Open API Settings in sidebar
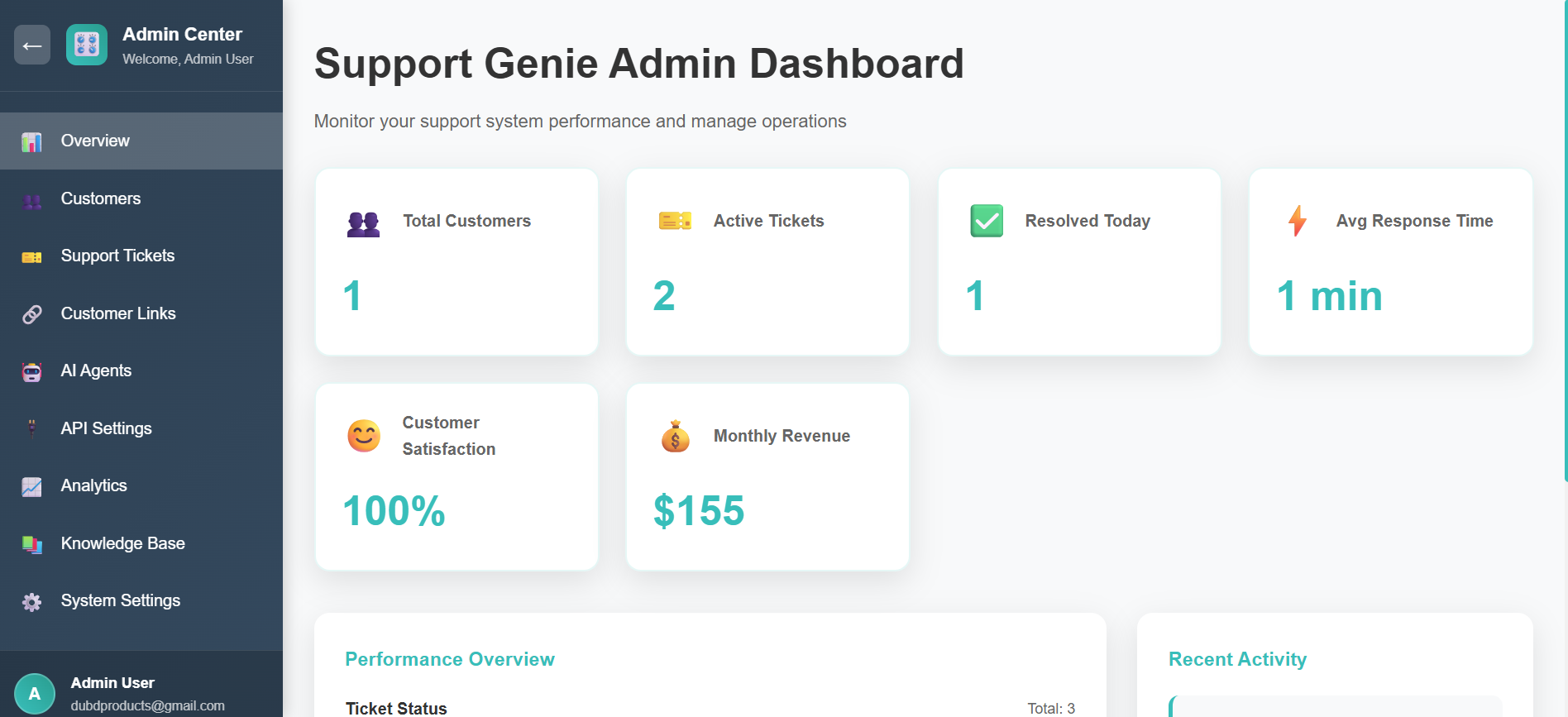The width and height of the screenshot is (1568, 717). pyautogui.click(x=141, y=428)
